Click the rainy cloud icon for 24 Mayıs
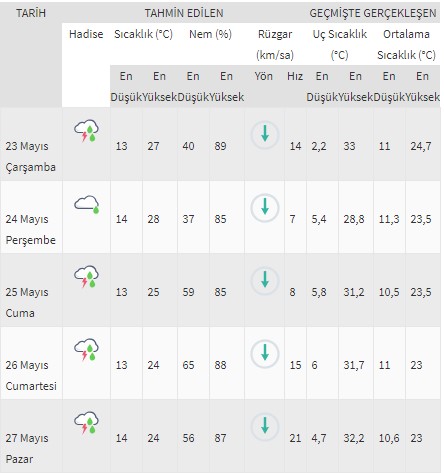This screenshot has height=473, width=444. [x=86, y=204]
